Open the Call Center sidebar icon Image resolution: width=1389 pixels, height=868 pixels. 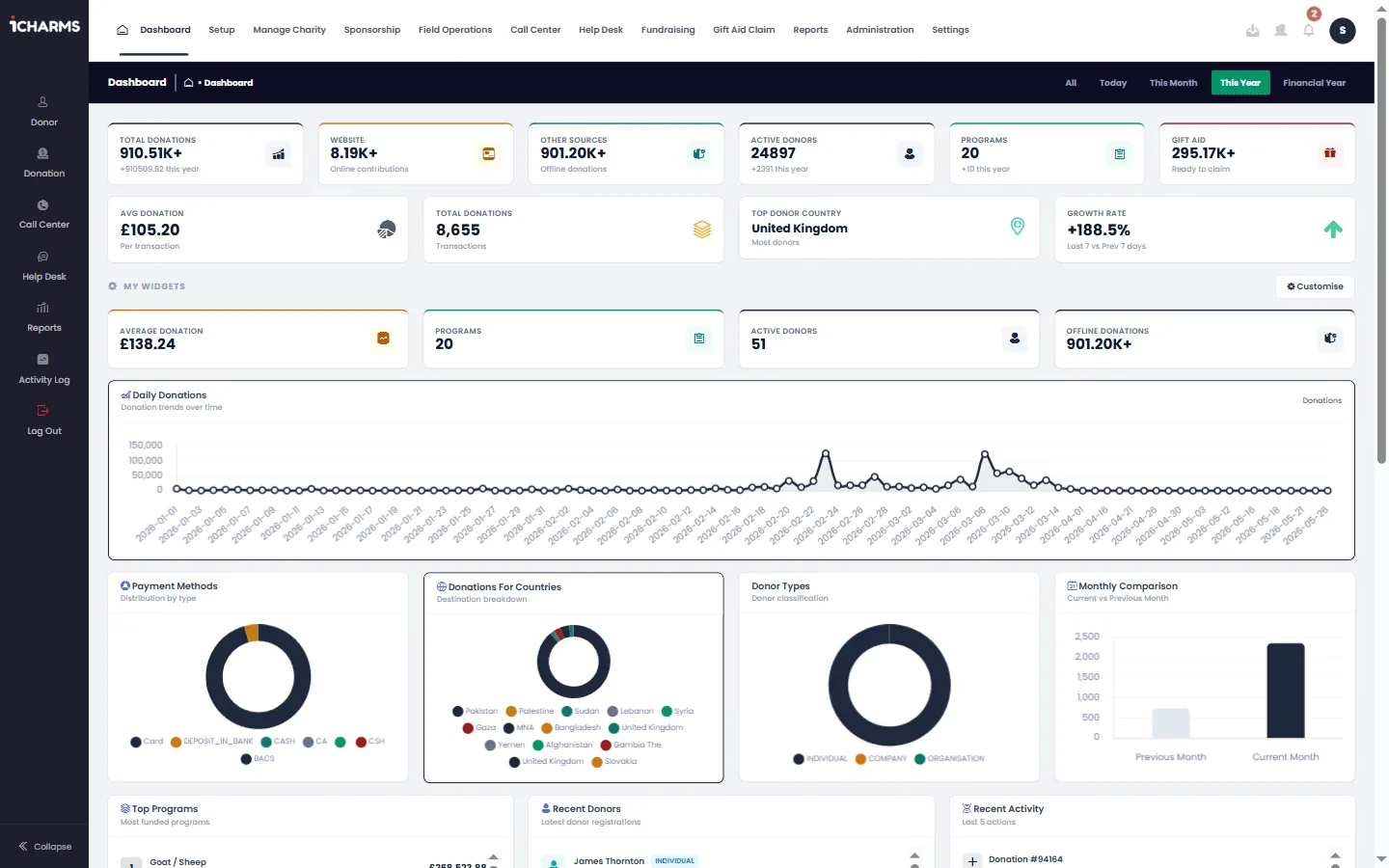pos(43,205)
